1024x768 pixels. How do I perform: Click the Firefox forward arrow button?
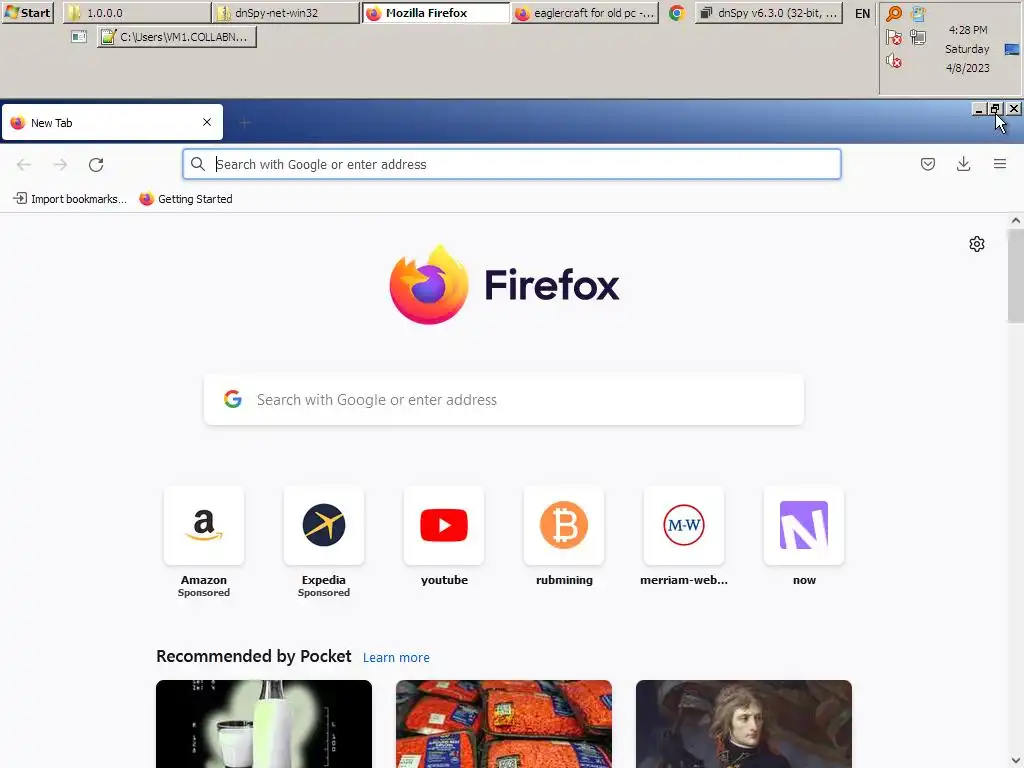[60, 165]
